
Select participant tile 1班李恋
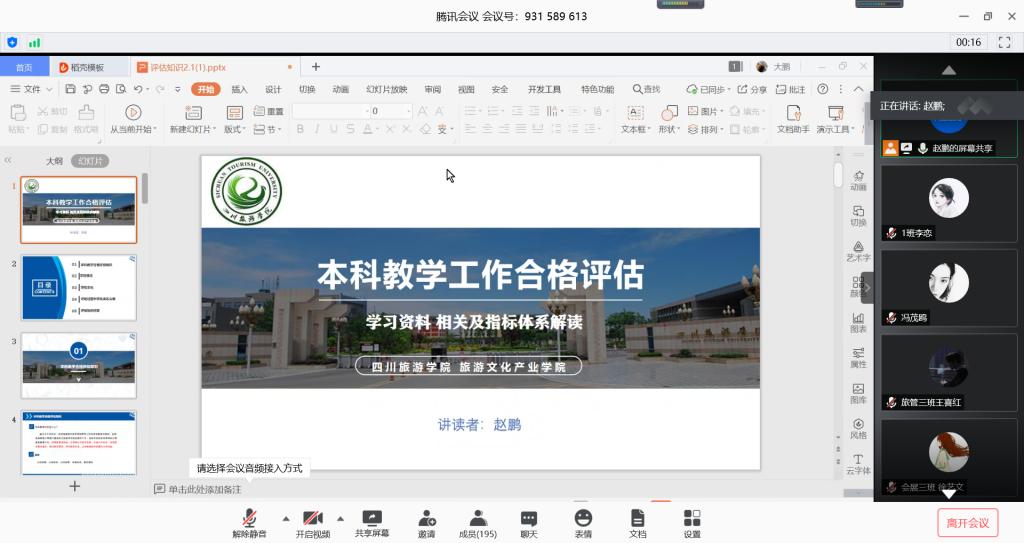[x=948, y=203]
